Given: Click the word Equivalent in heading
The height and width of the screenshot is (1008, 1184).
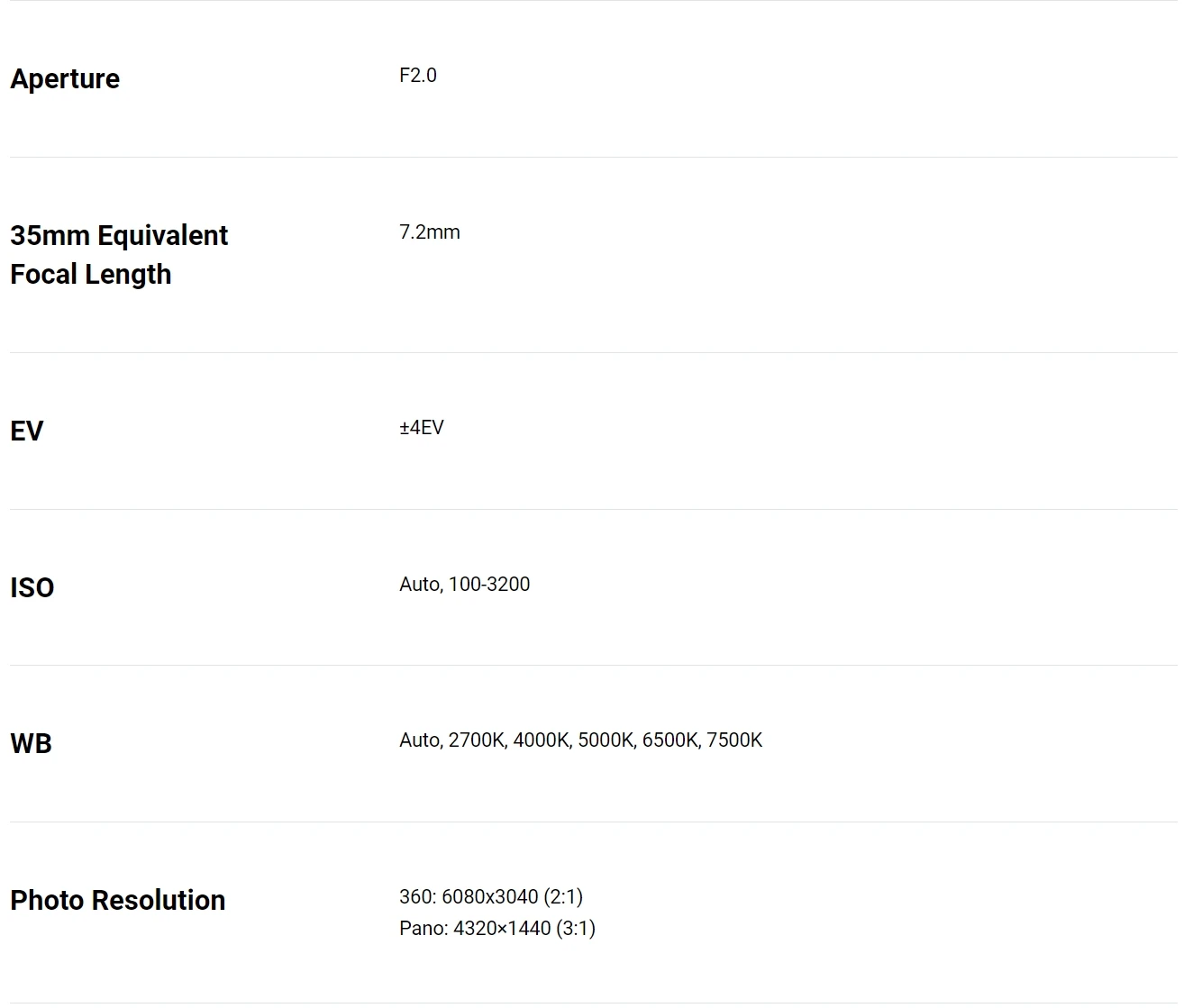Looking at the screenshot, I should click(162, 236).
